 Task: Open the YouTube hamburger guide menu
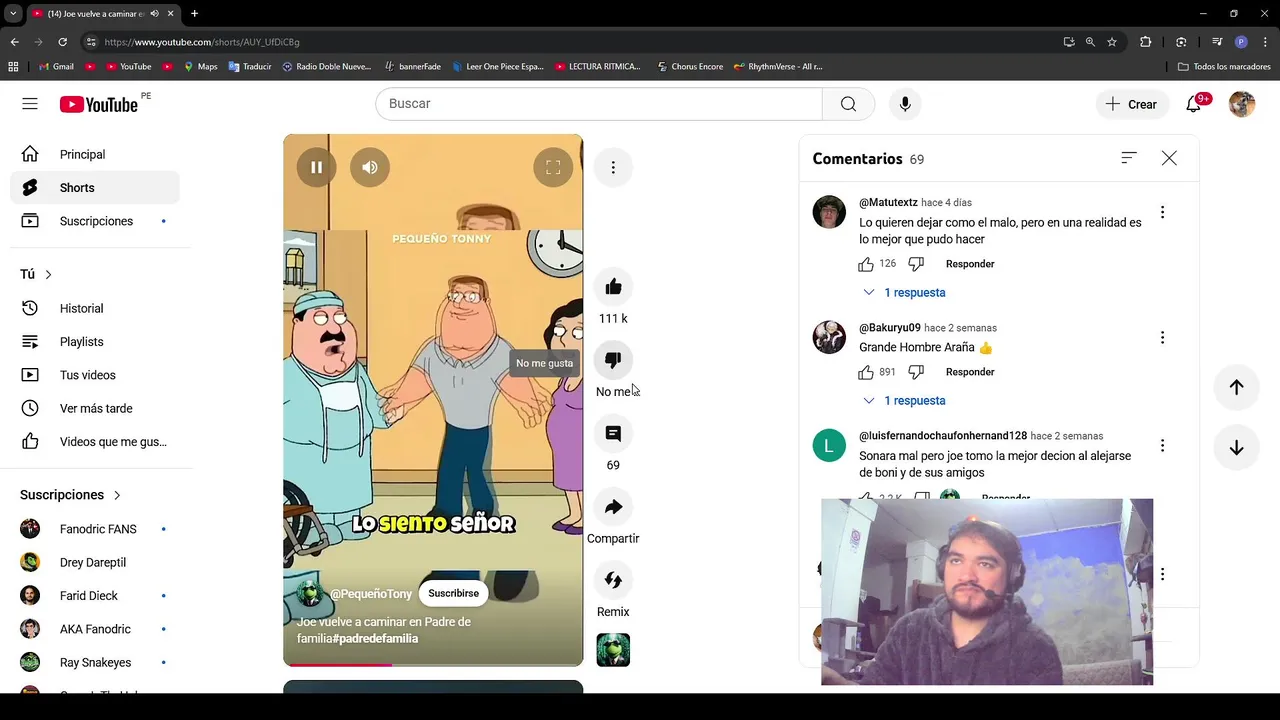tap(30, 104)
